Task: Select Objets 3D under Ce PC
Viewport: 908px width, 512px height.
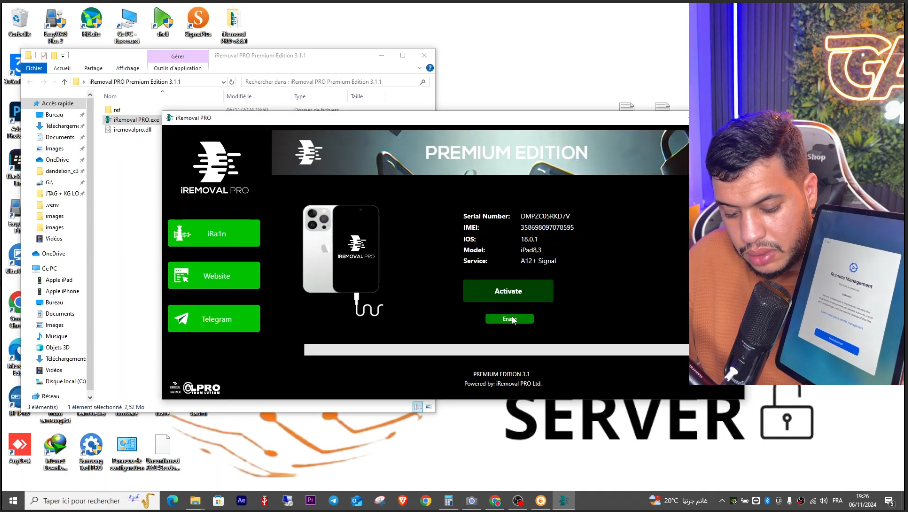Action: click(x=57, y=348)
